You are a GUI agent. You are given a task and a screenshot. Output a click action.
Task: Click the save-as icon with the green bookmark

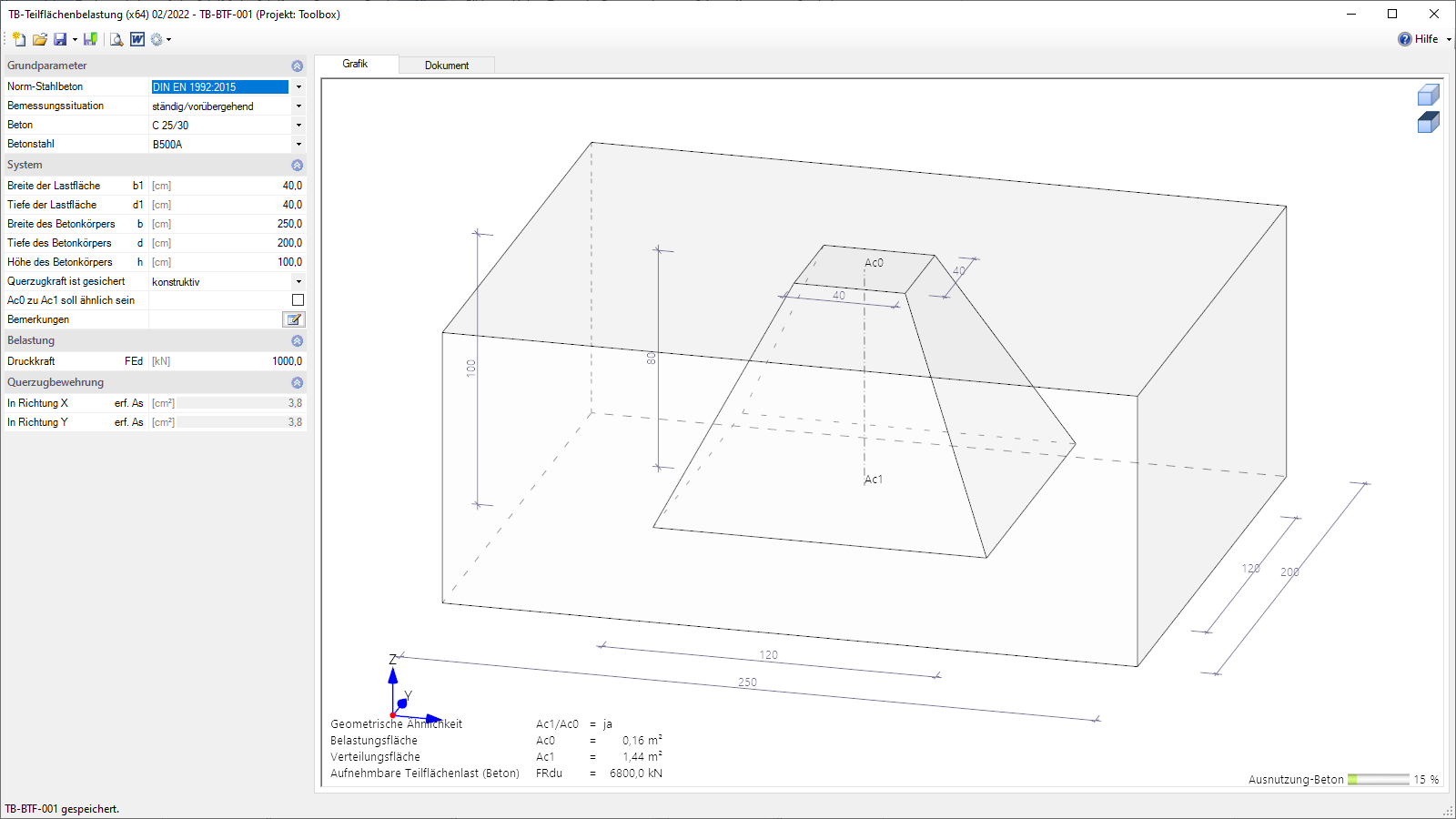pos(90,39)
